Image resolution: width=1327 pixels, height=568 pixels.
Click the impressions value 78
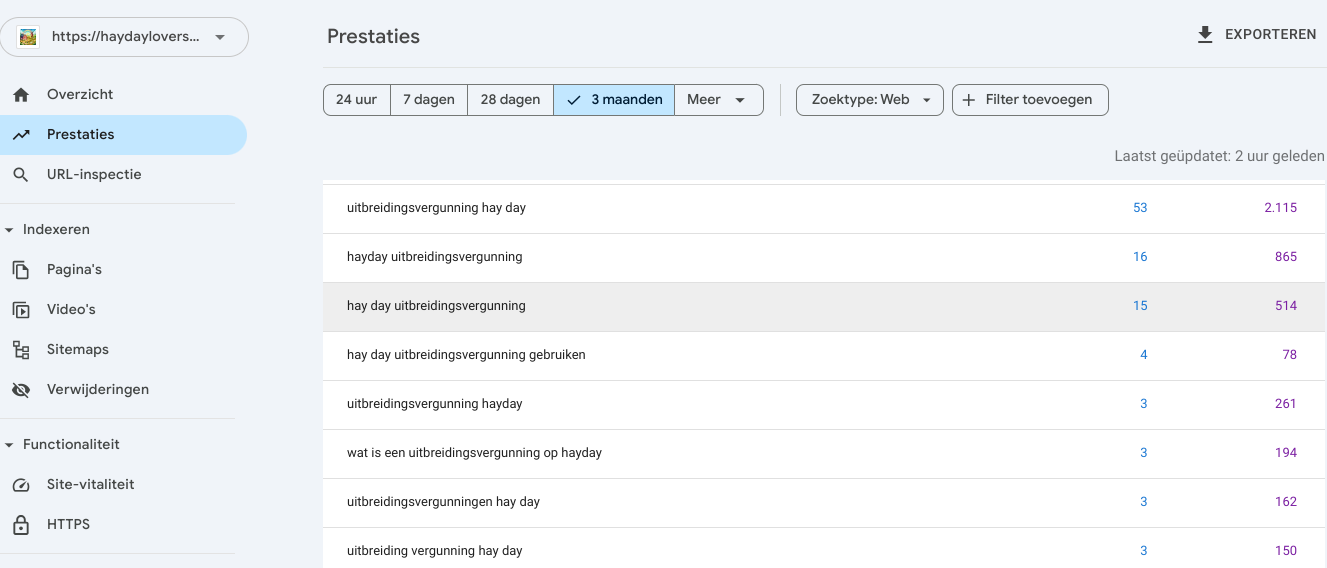pyautogui.click(x=1290, y=355)
